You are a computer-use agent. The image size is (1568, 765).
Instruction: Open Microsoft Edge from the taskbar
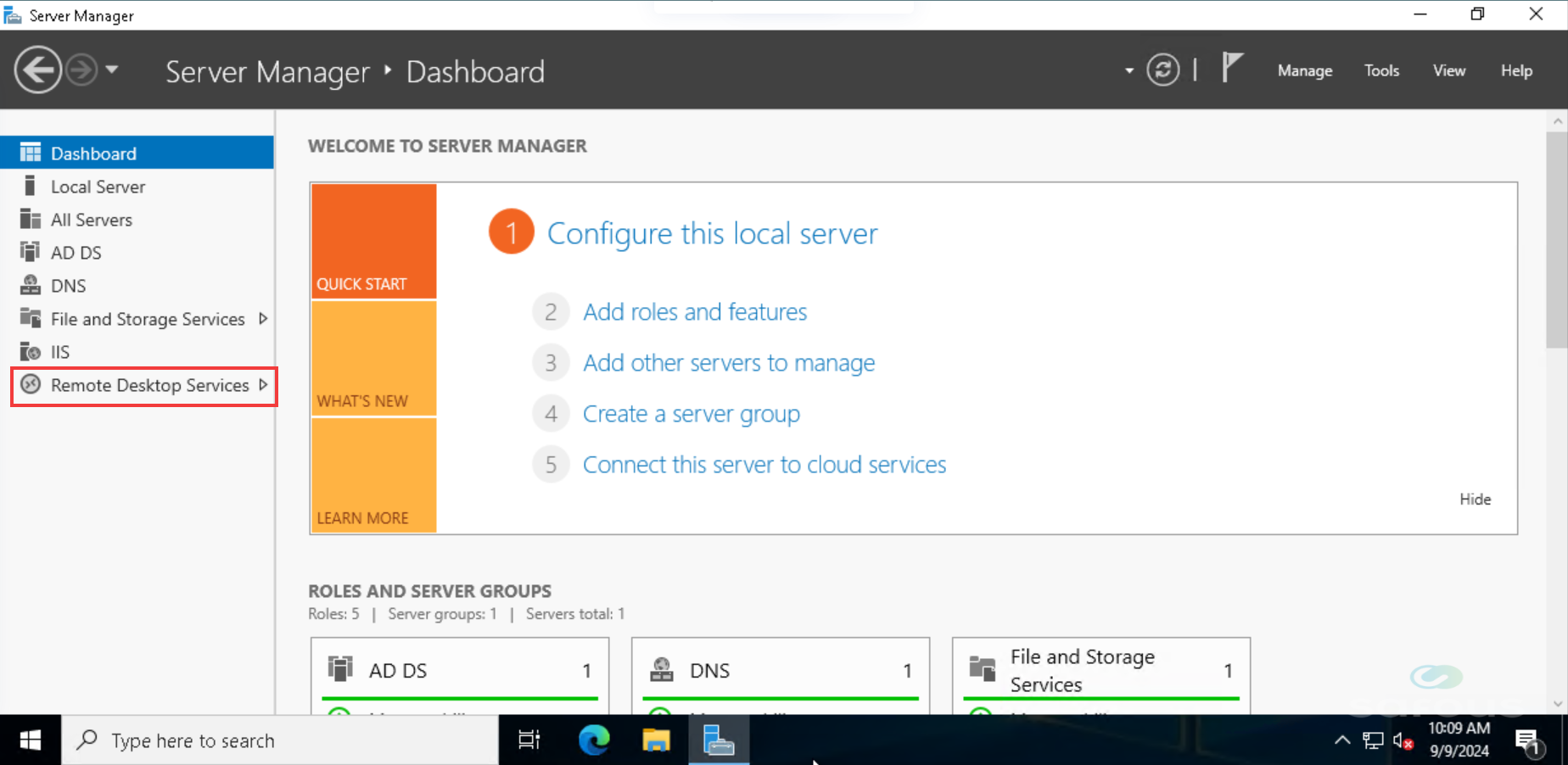coord(593,740)
